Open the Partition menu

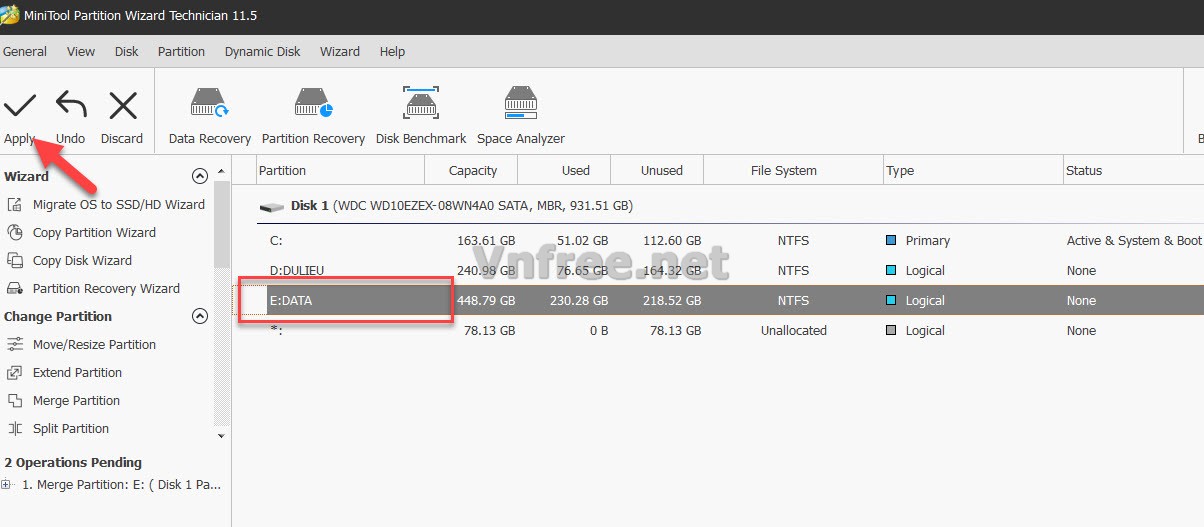coord(181,52)
